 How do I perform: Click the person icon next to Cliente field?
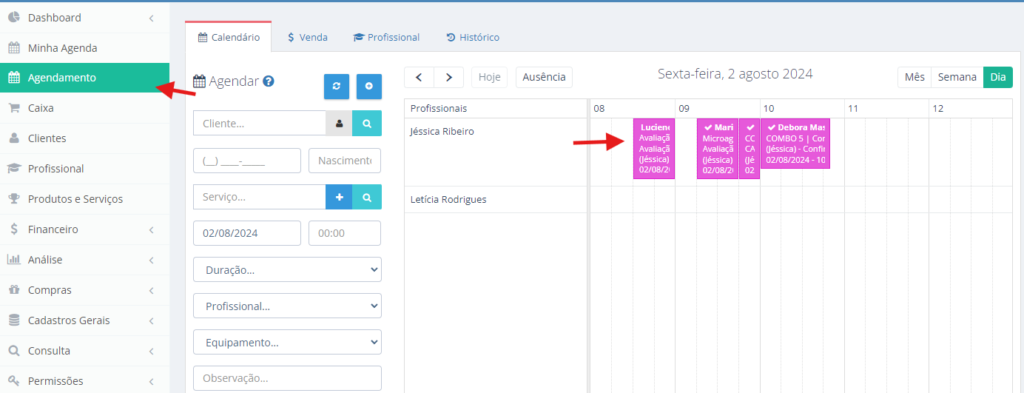(x=339, y=123)
